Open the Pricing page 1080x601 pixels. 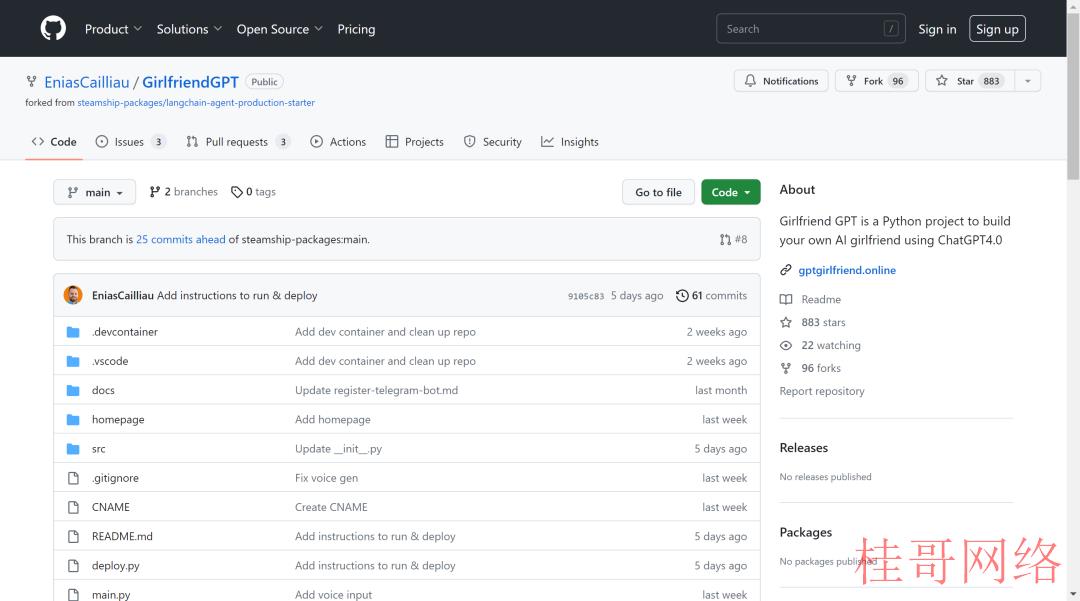356,29
